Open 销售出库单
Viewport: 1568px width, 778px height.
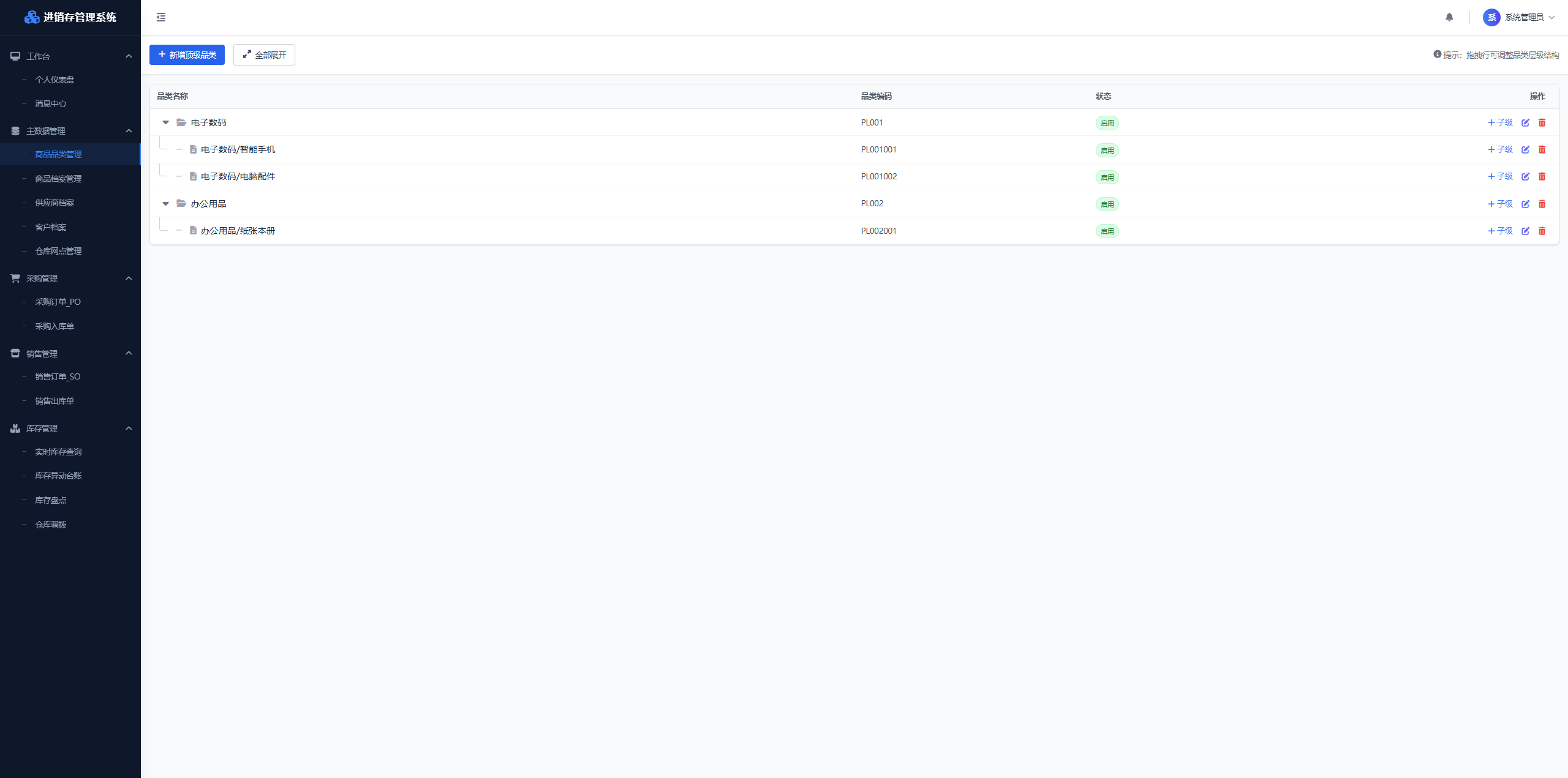[x=70, y=401]
